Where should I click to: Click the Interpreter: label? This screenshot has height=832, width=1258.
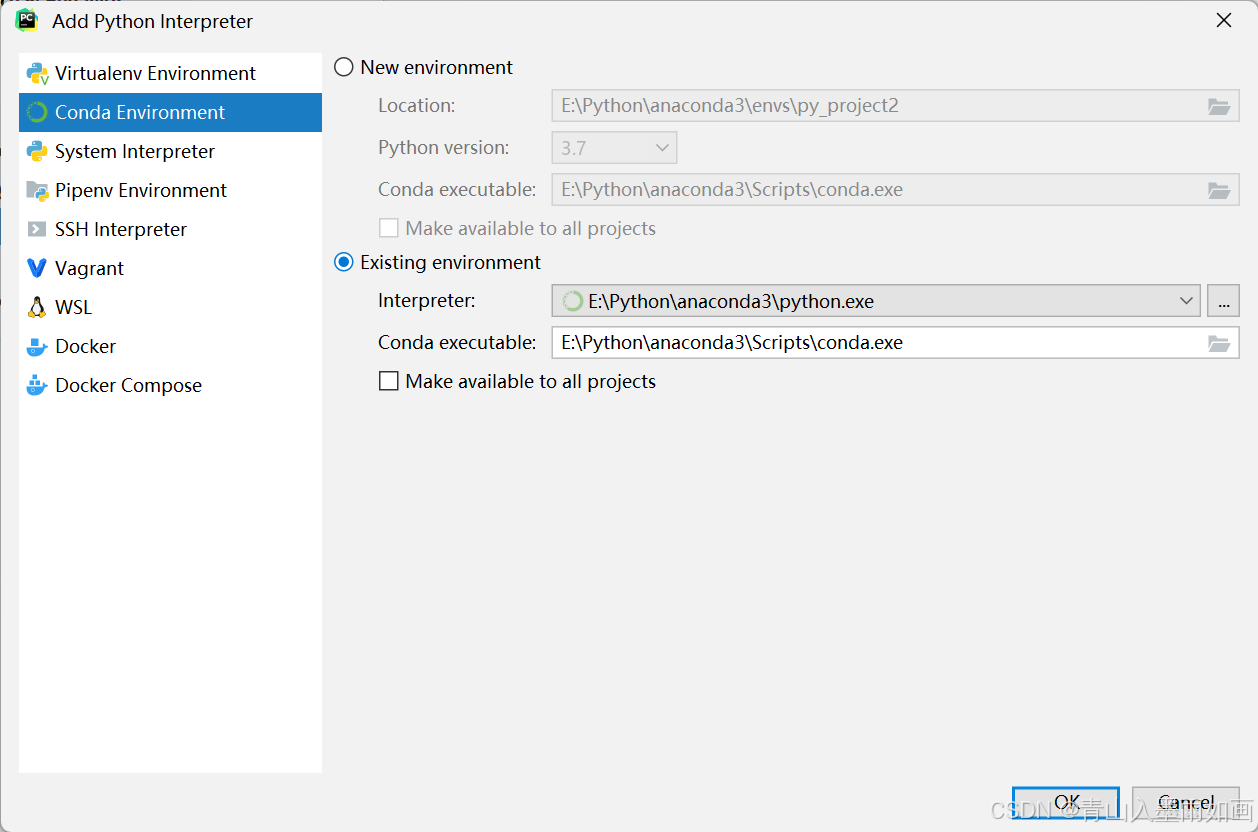pos(427,301)
